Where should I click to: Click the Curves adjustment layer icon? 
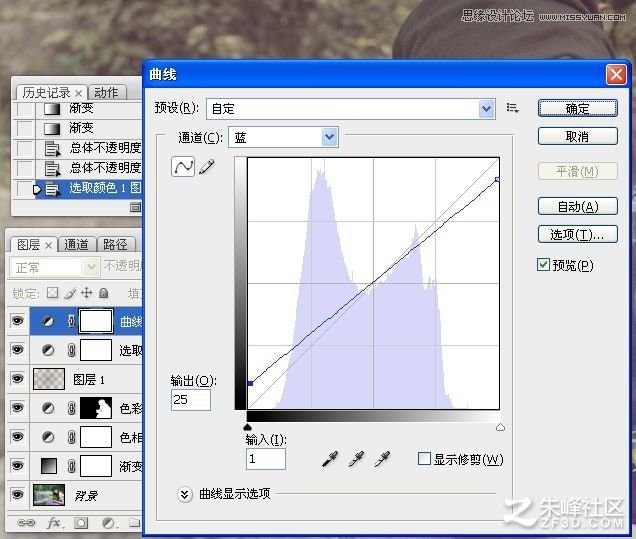point(48,321)
